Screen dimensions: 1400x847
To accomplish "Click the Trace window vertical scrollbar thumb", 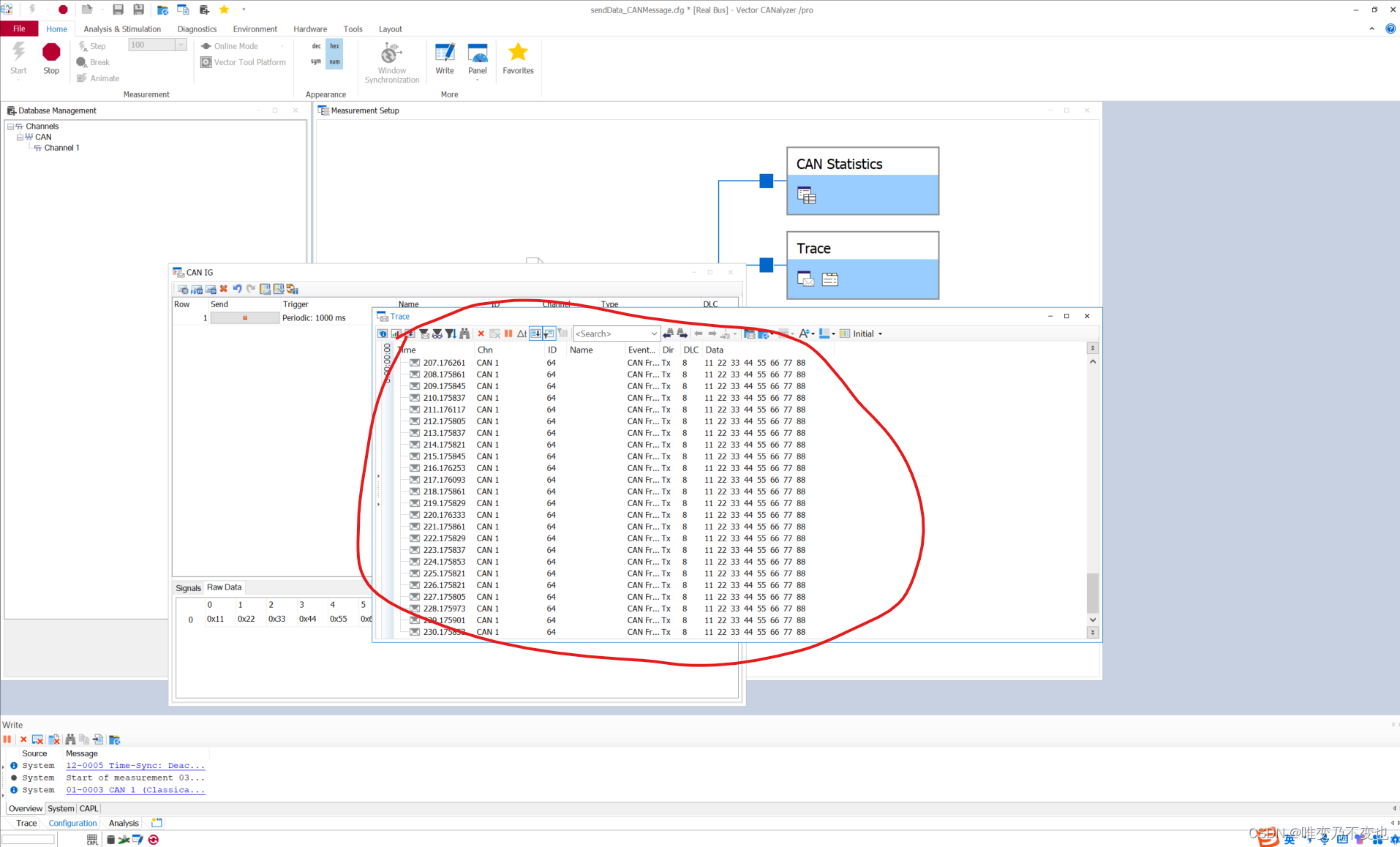I will [x=1092, y=592].
